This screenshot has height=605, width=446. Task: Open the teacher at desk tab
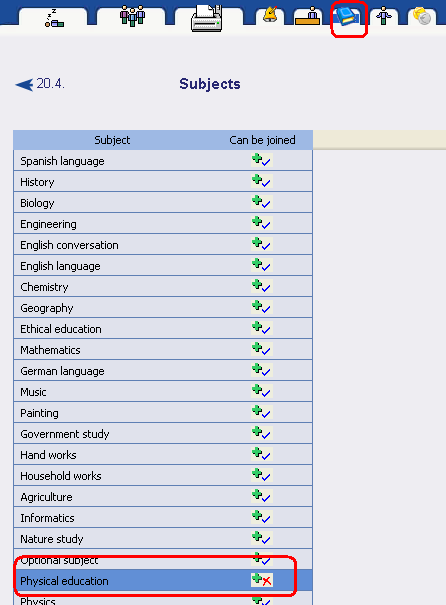point(307,17)
